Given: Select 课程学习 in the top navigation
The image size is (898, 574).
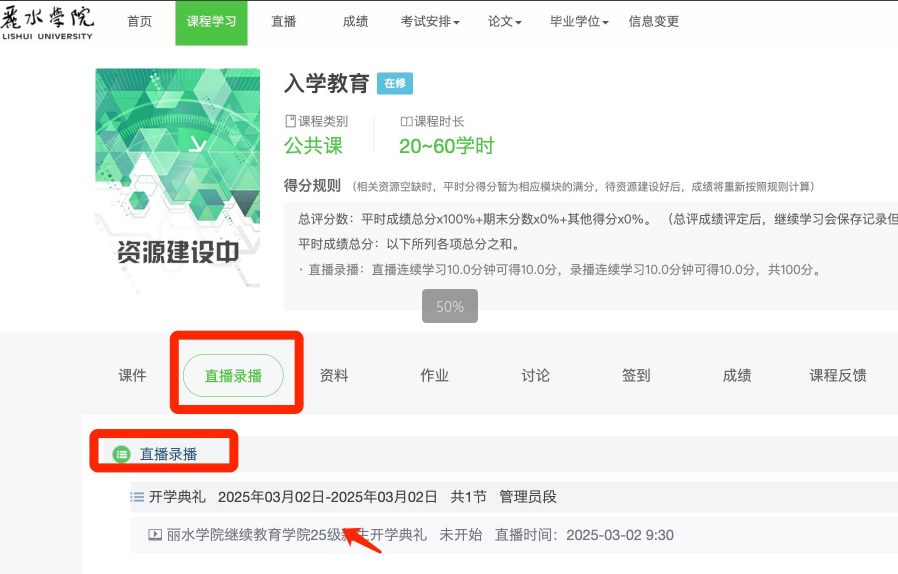Looking at the screenshot, I should [211, 22].
